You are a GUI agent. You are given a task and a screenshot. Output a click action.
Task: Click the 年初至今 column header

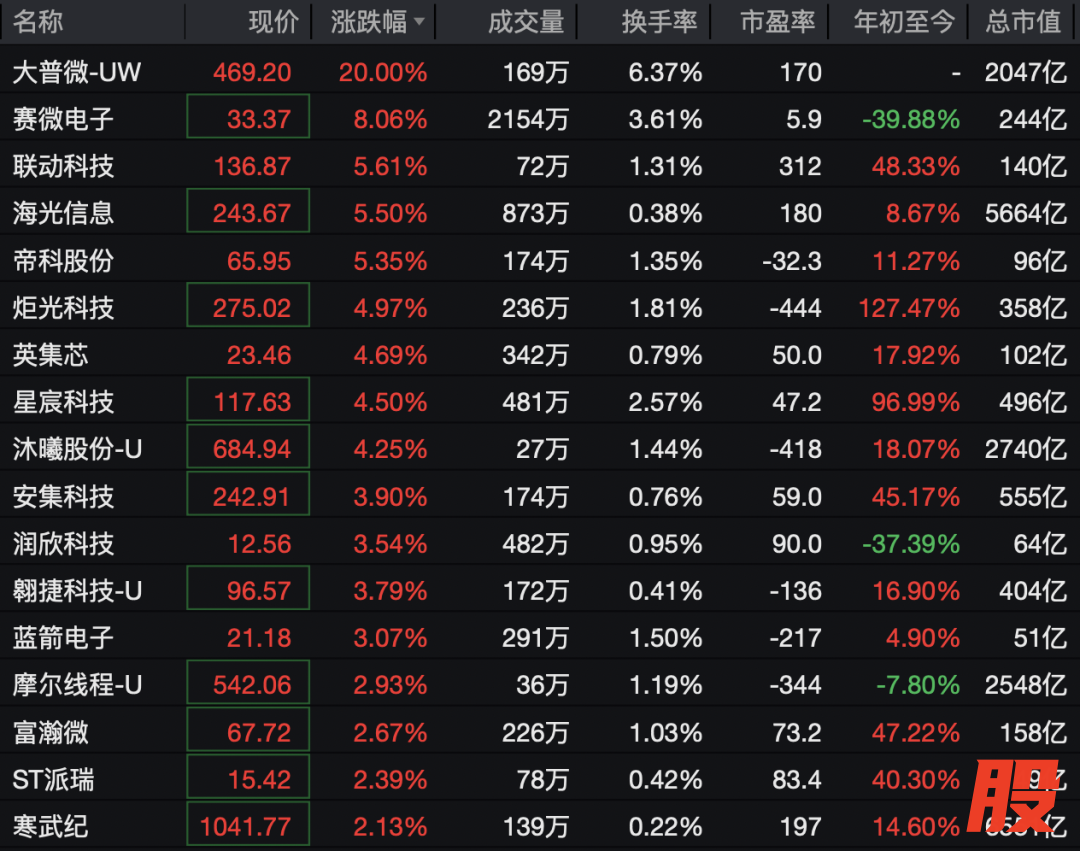tap(904, 22)
